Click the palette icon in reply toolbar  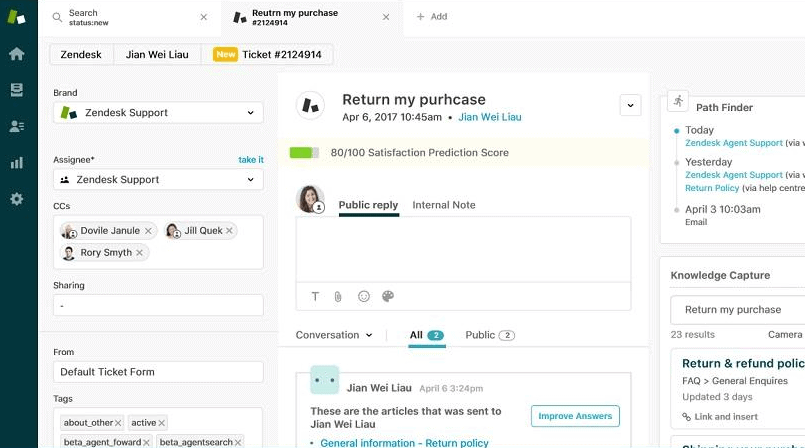point(388,296)
